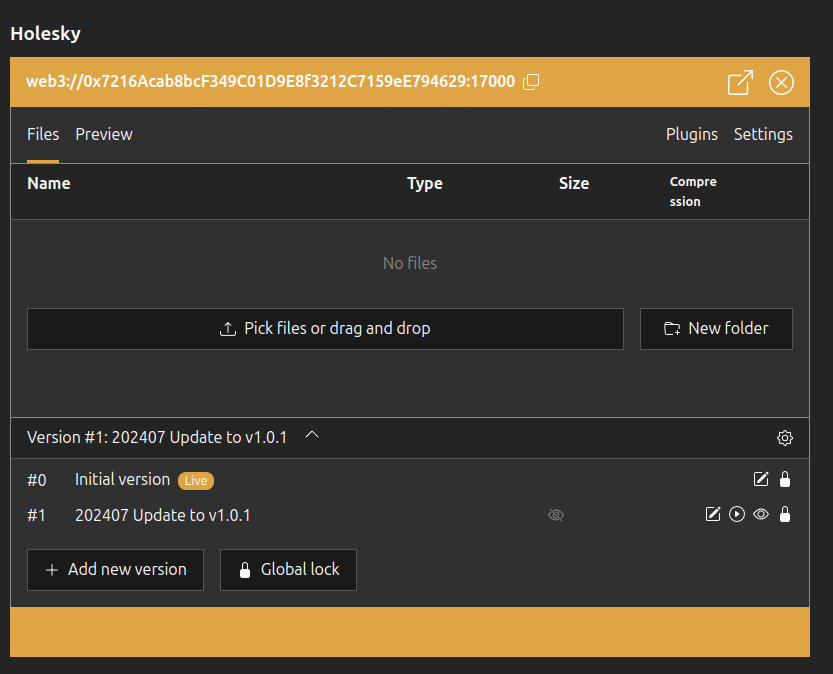Image resolution: width=833 pixels, height=674 pixels.
Task: Switch to the Files tab
Action: click(43, 134)
